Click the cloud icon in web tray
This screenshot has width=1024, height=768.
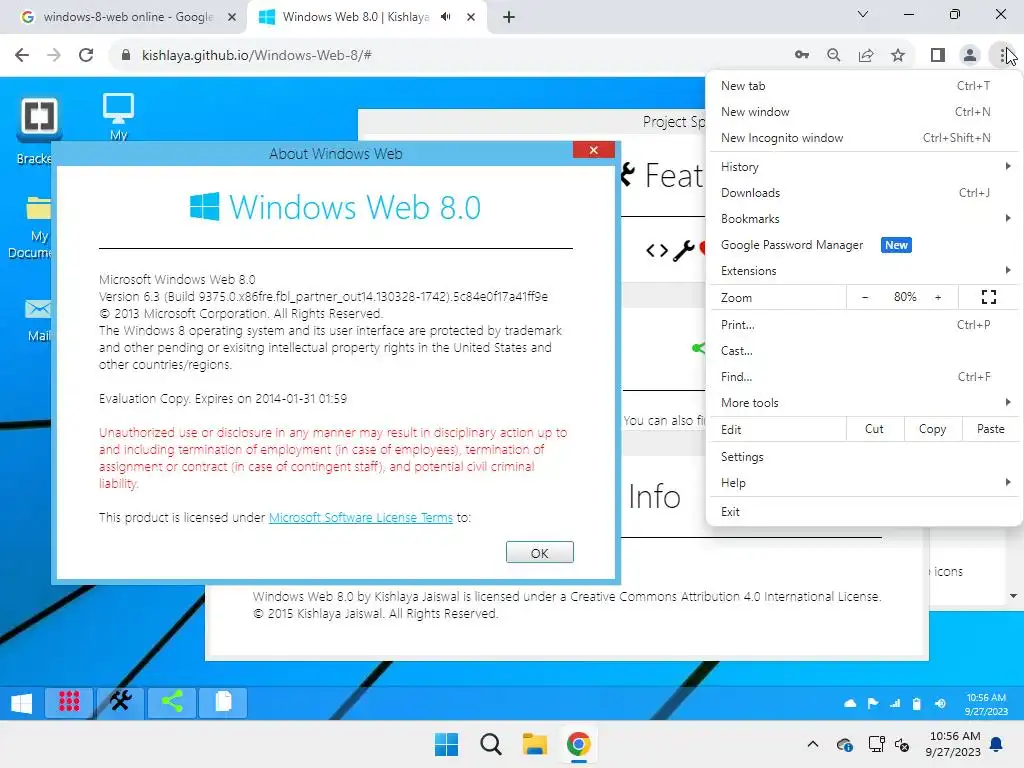tap(850, 703)
